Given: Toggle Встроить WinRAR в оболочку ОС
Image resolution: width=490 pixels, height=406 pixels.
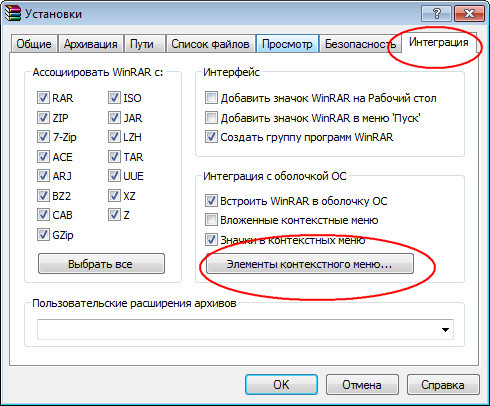Looking at the screenshot, I should pos(211,201).
